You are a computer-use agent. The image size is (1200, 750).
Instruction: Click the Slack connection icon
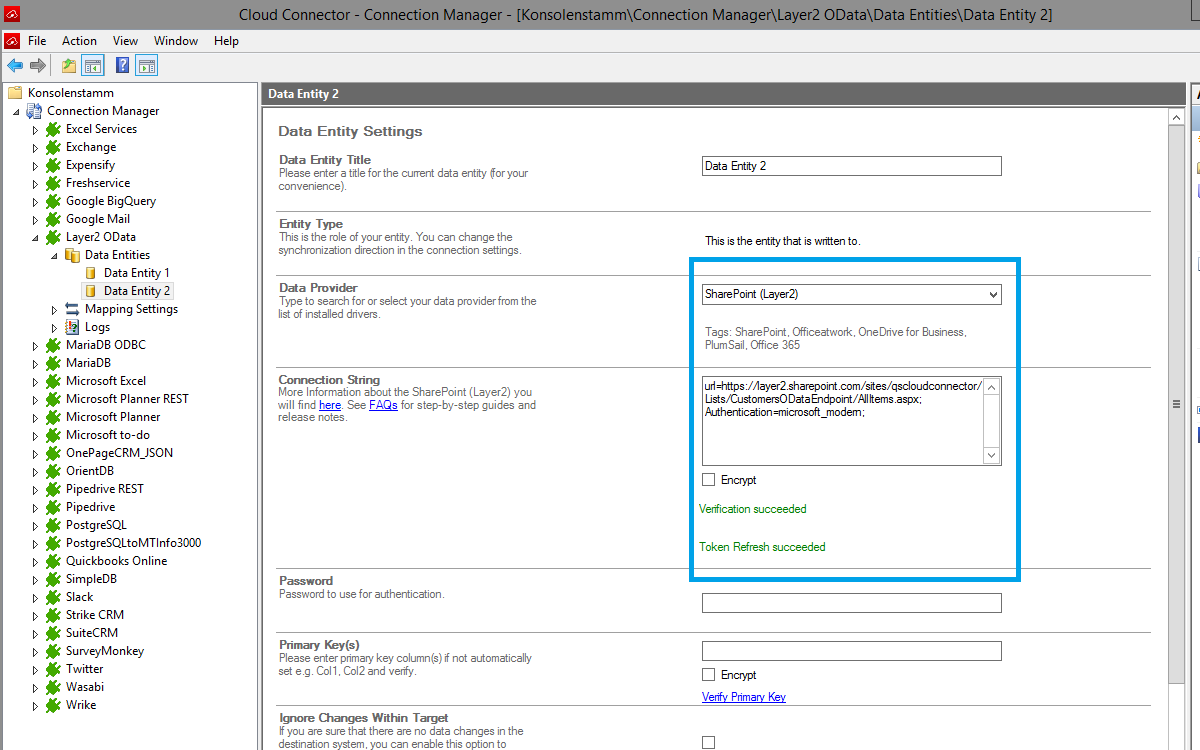click(x=54, y=597)
